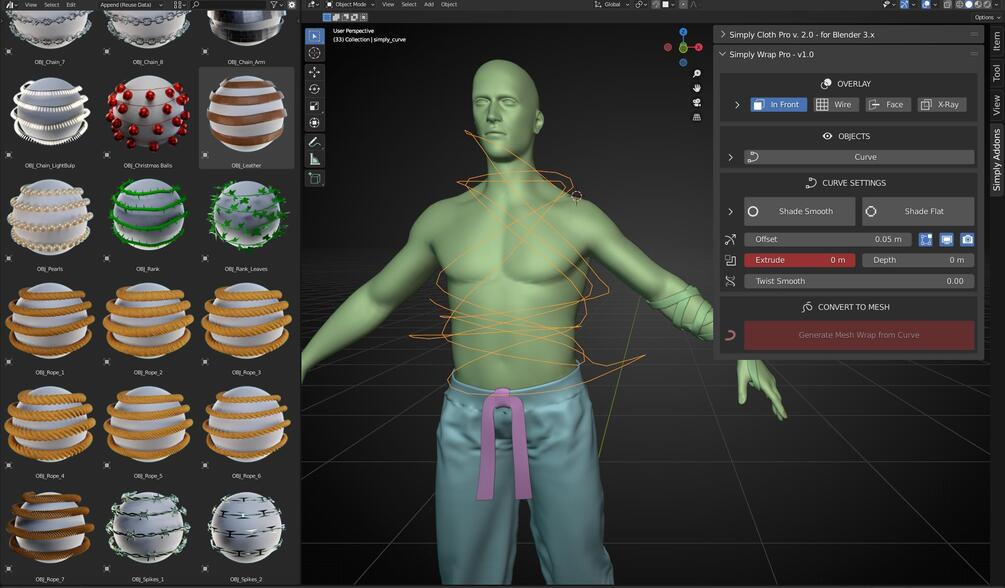Toggle the Wire overlay option

(836, 105)
